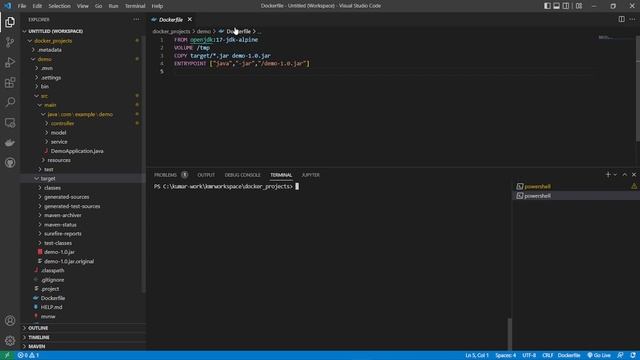Maximize the panel with the up chevron
Viewport: 640px width, 360px height.
click(x=624, y=175)
